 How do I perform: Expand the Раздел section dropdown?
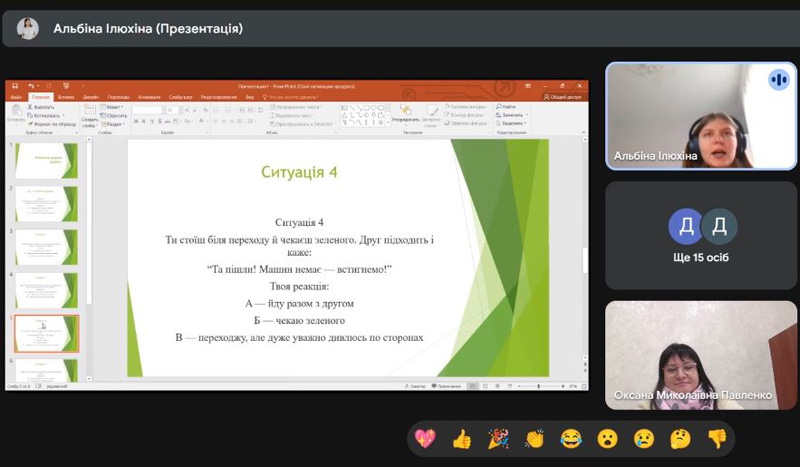[x=115, y=124]
